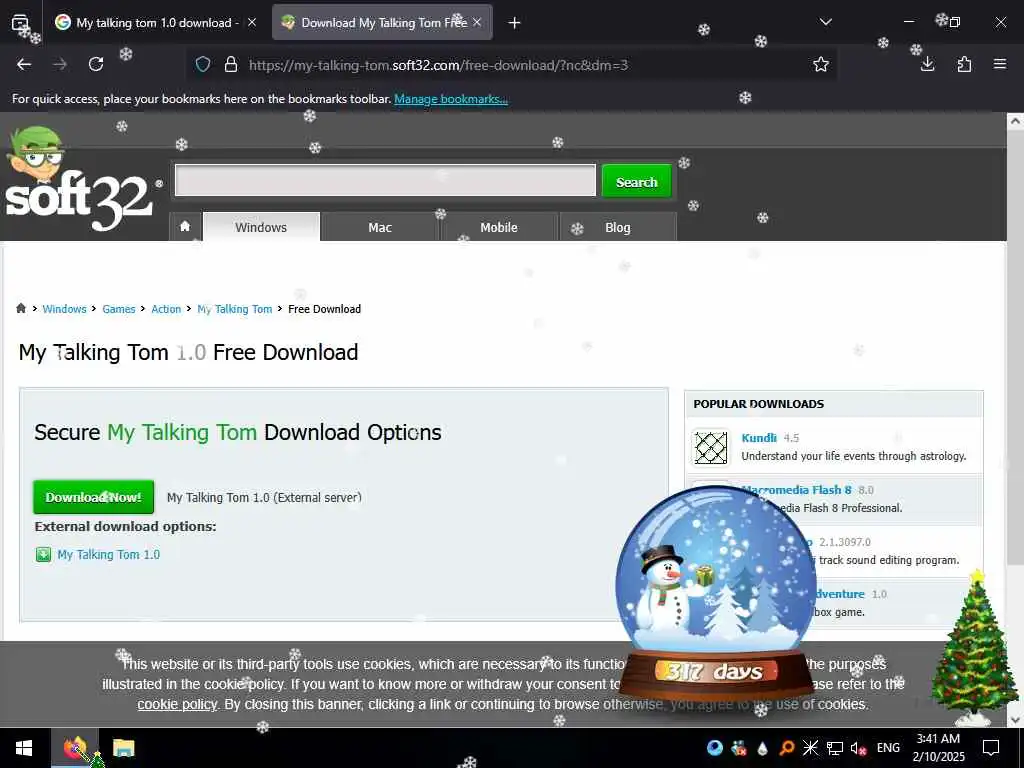Open the Windows Start menu
The image size is (1024, 768).
coord(24,748)
